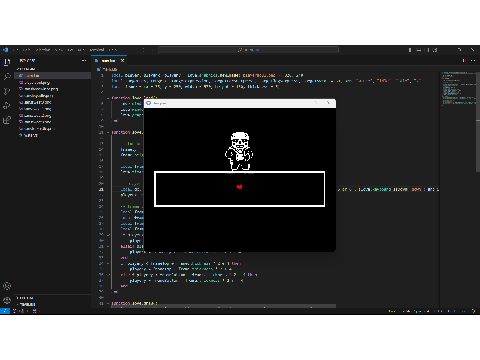The width and height of the screenshot is (480, 360).
Task: Select the main.lua editor tab
Action: click(x=109, y=60)
